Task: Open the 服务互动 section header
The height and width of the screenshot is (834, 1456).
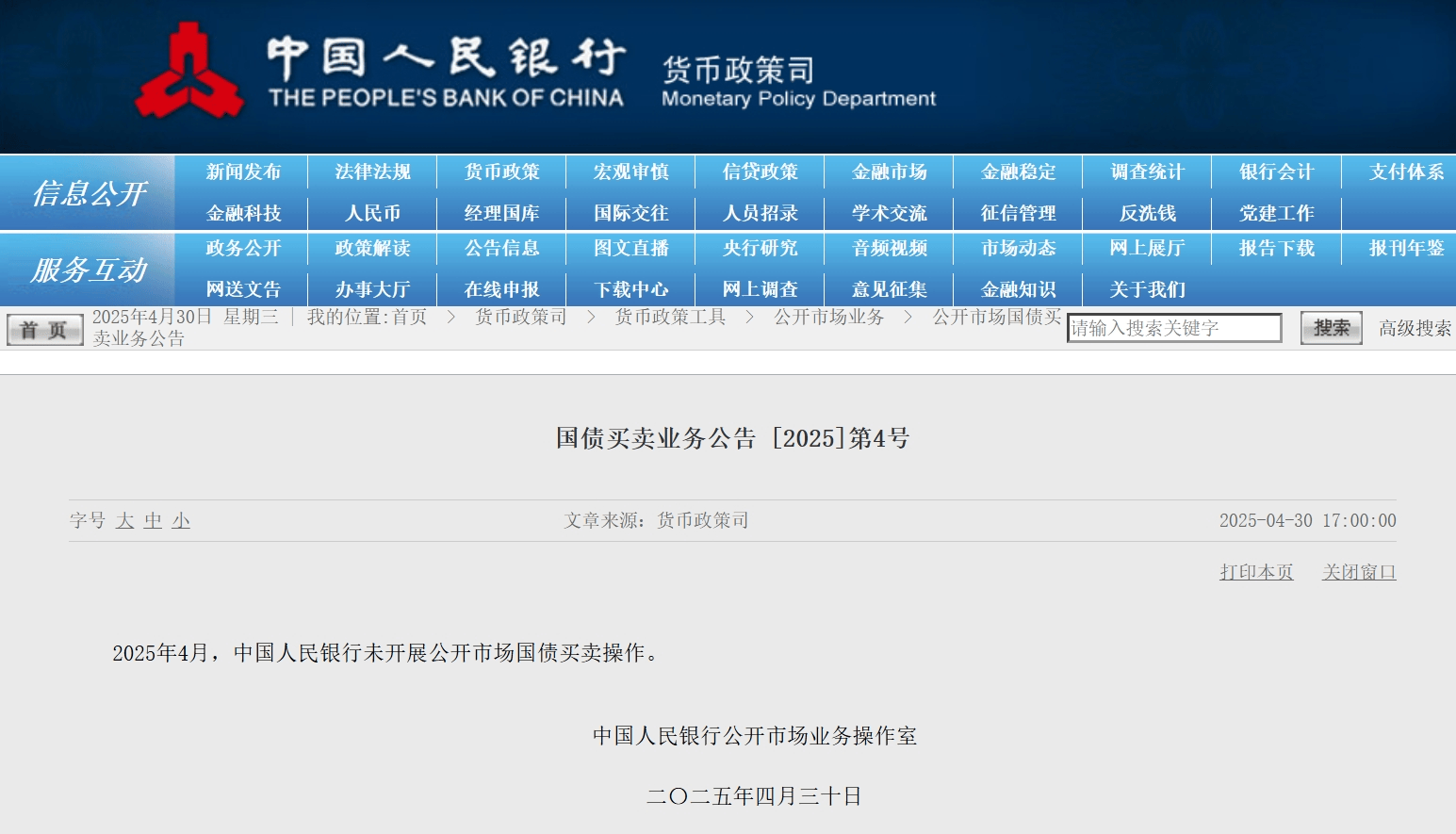Action: click(x=89, y=270)
